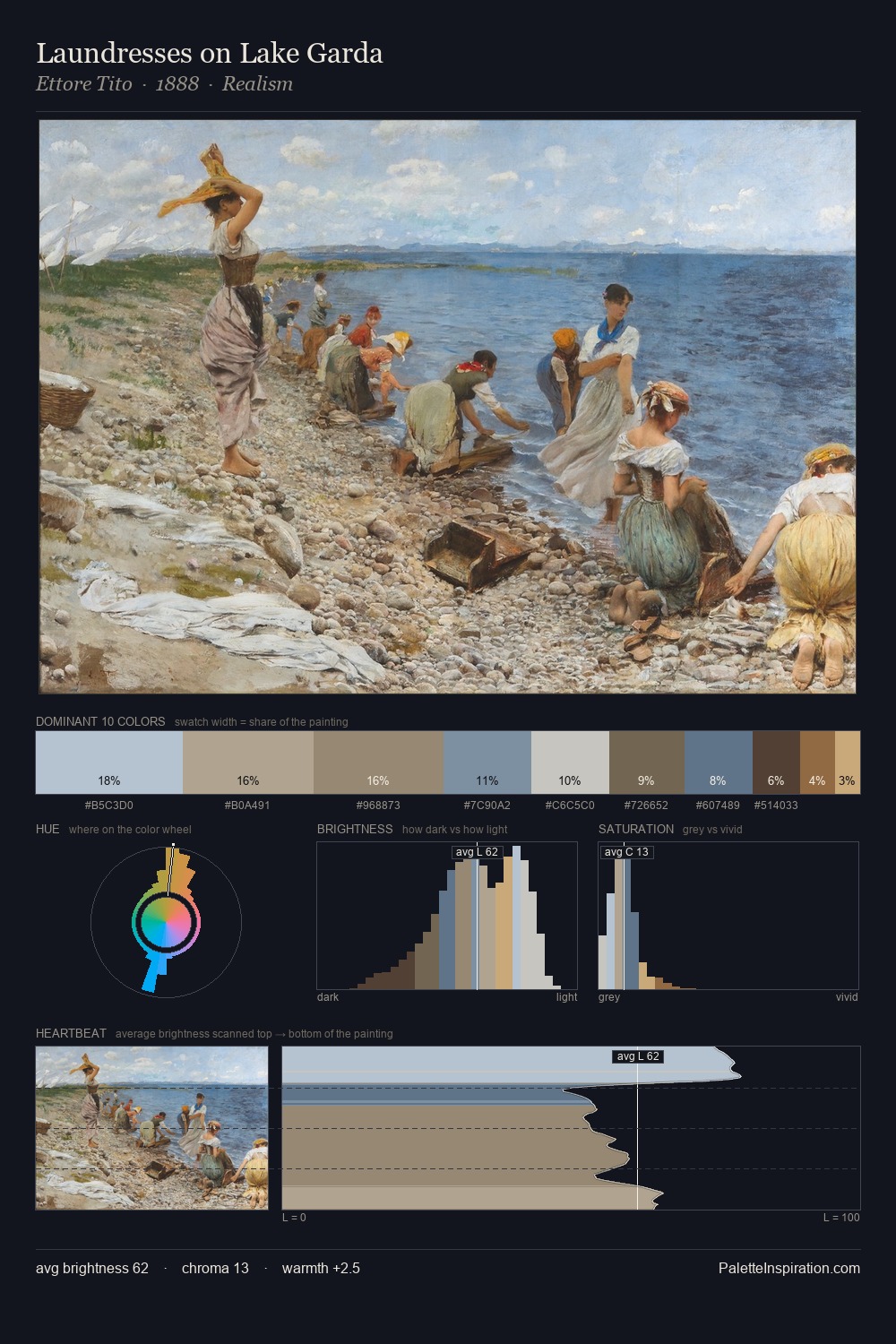Click 'how dark vs how light' caption
The image size is (896, 1344).
(x=458, y=830)
